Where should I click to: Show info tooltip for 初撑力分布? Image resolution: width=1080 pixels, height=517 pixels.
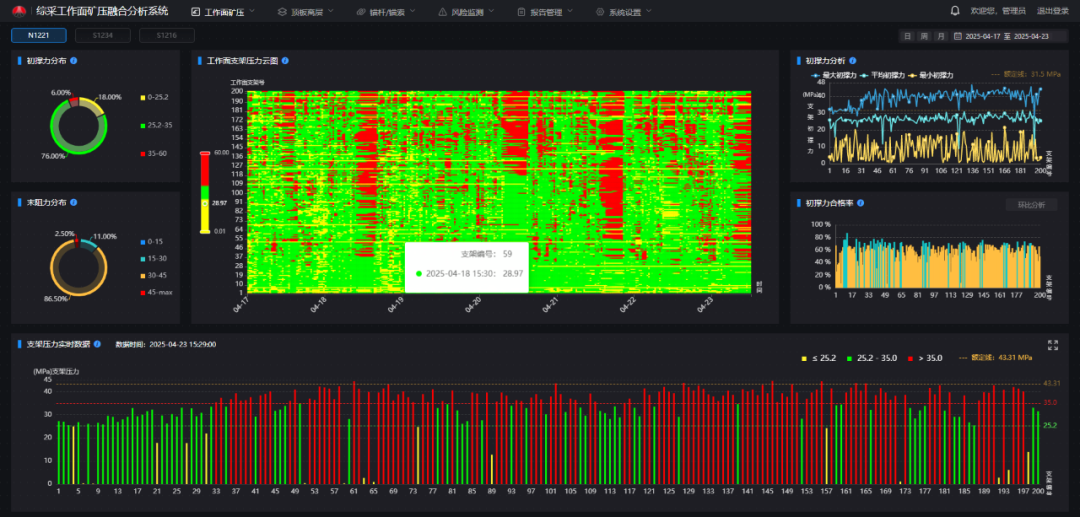(74, 61)
